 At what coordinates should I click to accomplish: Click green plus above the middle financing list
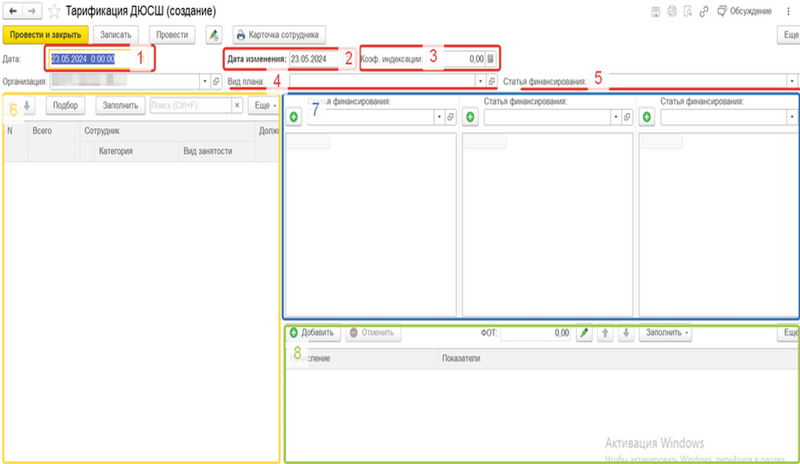point(470,117)
